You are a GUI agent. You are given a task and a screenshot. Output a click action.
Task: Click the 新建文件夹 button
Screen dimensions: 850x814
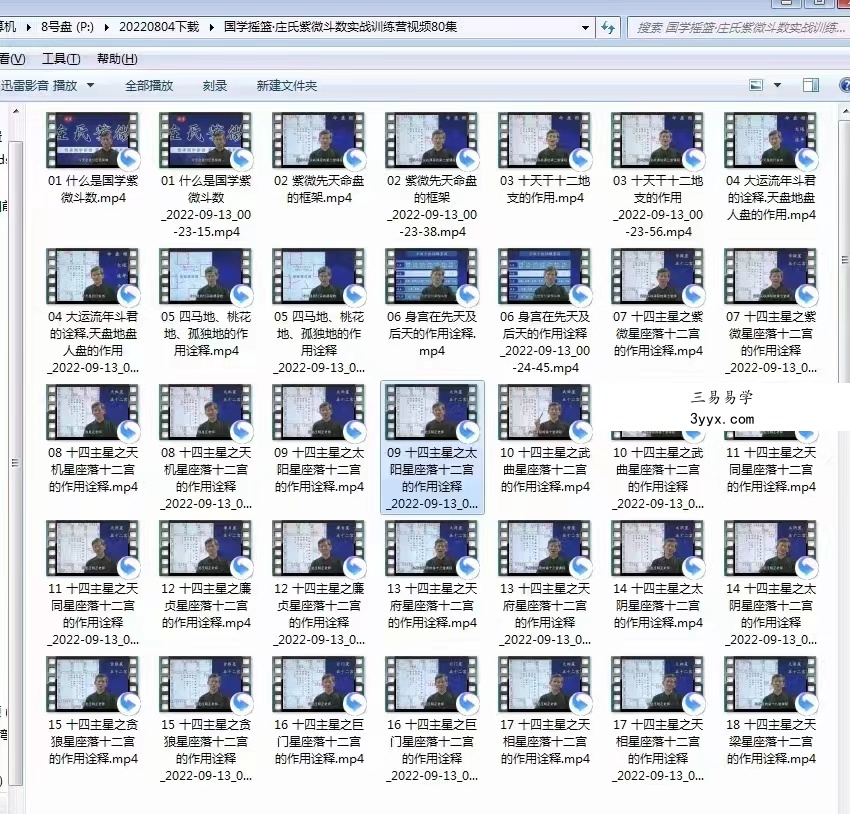click(x=286, y=86)
